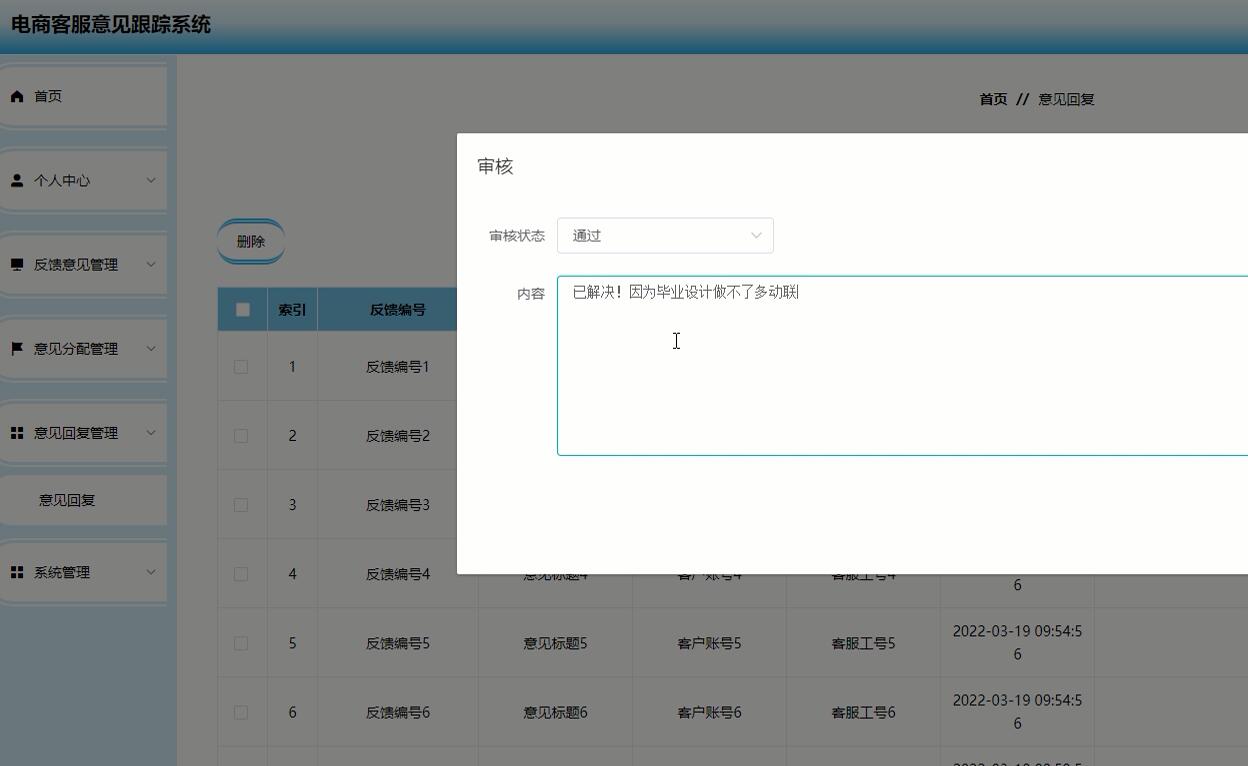The width and height of the screenshot is (1248, 766).
Task: Click the row 6 timestamp 2022-03-19 09:54:56
Action: click(x=1017, y=712)
